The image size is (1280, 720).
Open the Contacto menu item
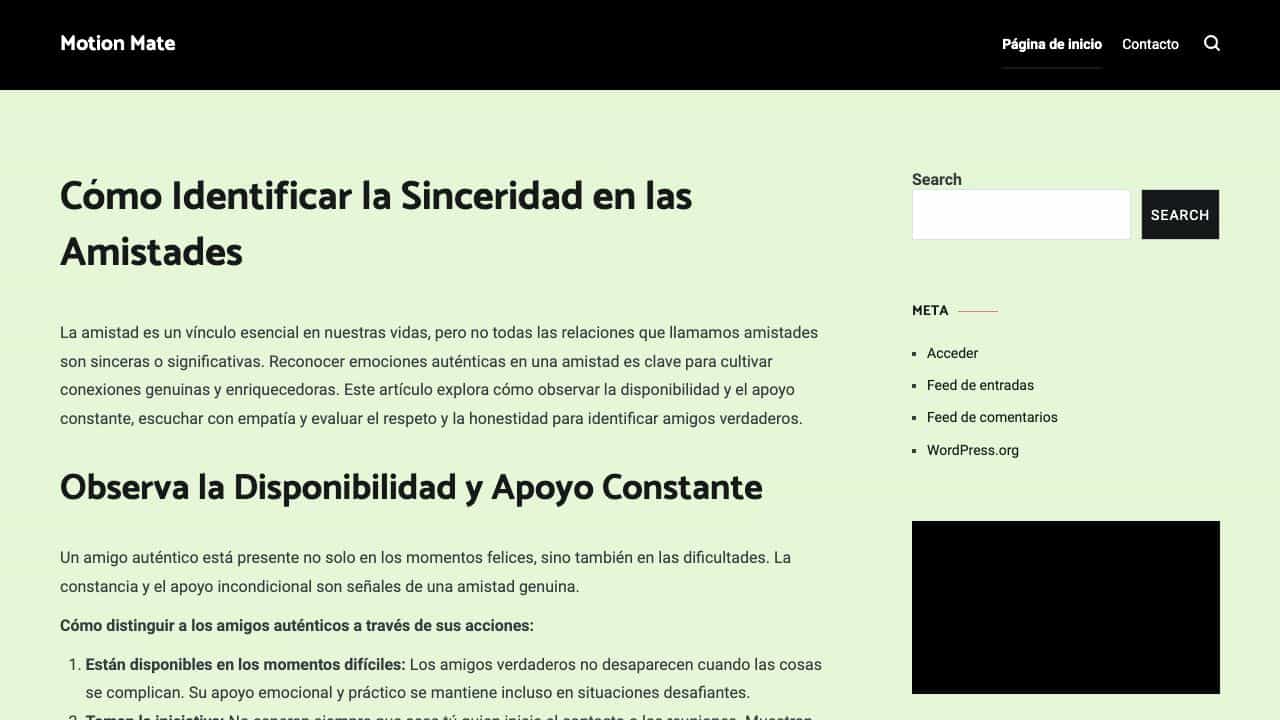click(x=1150, y=44)
